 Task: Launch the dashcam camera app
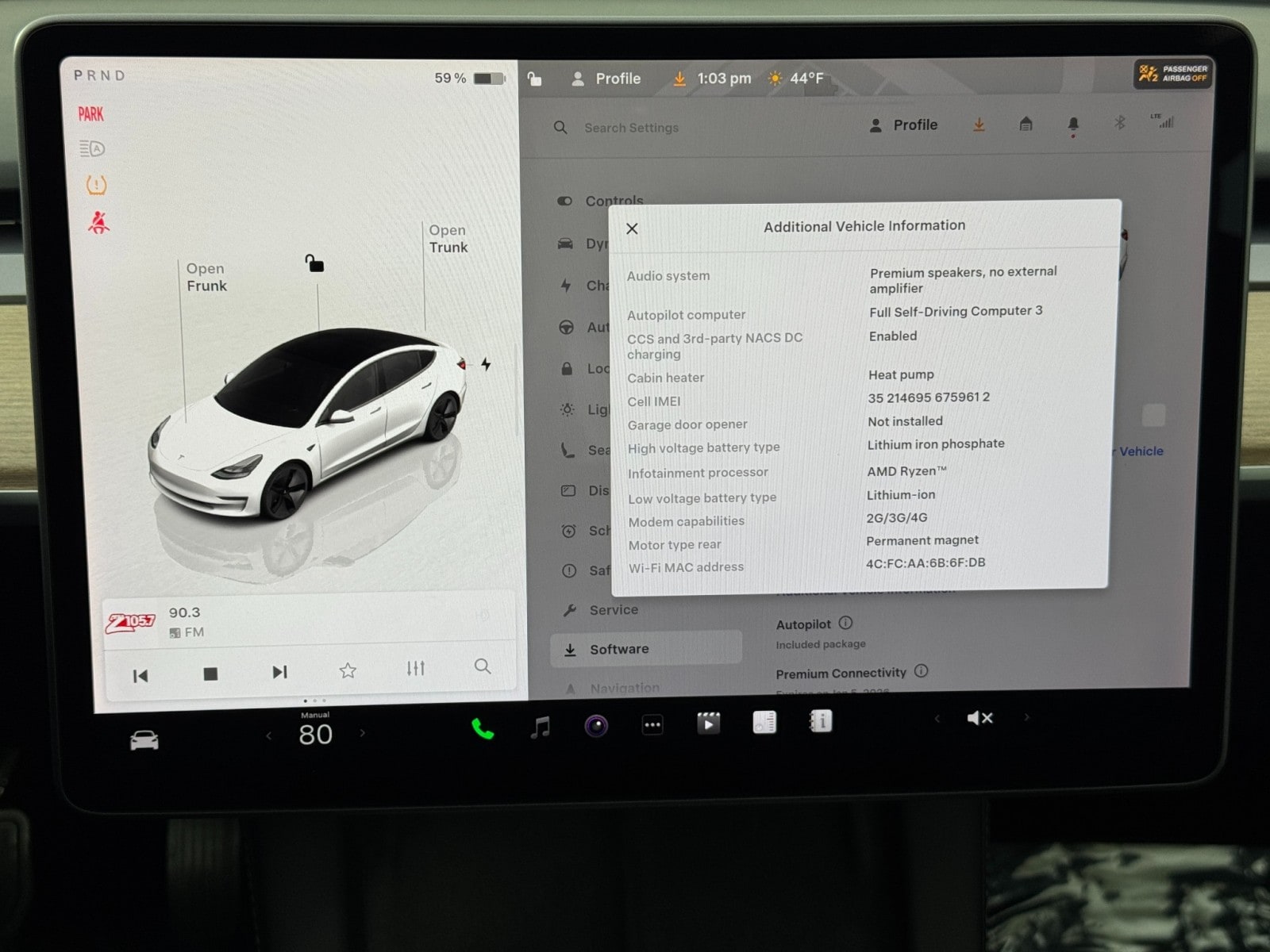tap(596, 725)
